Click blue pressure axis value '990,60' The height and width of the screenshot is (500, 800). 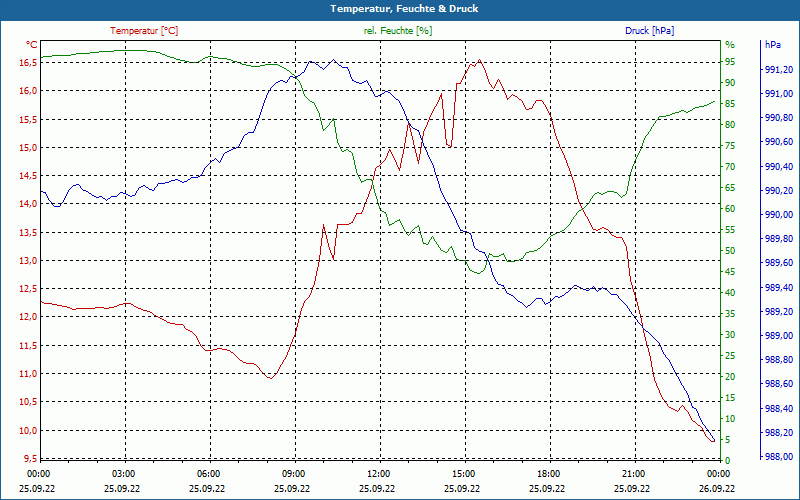pos(779,141)
